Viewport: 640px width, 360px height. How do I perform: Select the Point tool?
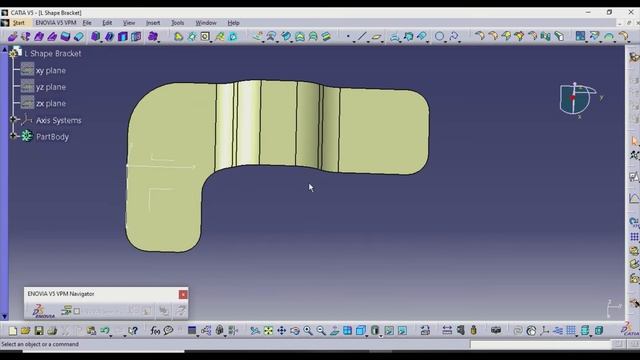click(x=348, y=37)
